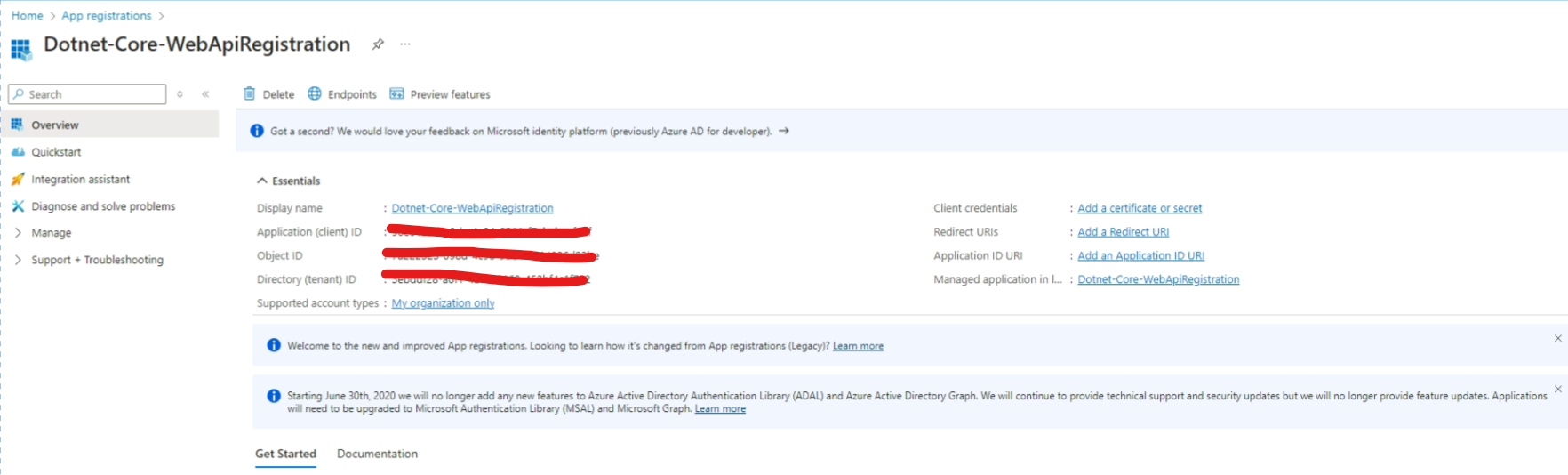Collapse the sidebar with the double chevron
Viewport: 1568px width, 475px height.
[205, 94]
